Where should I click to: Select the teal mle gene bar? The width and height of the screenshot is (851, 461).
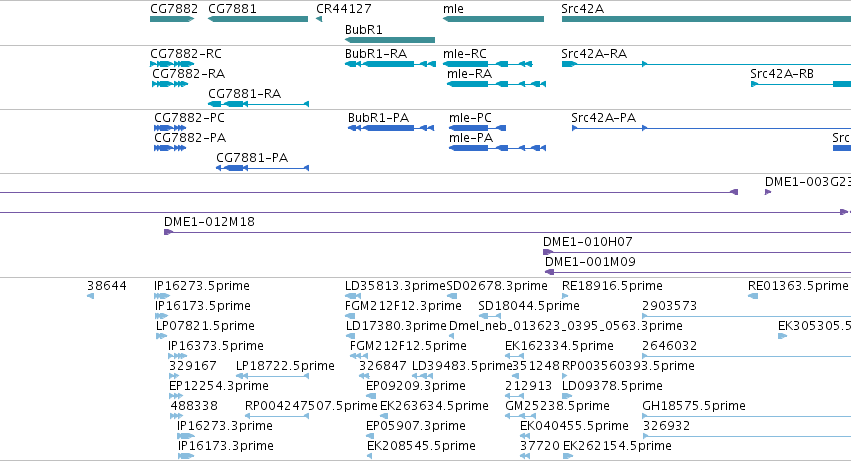click(x=493, y=19)
